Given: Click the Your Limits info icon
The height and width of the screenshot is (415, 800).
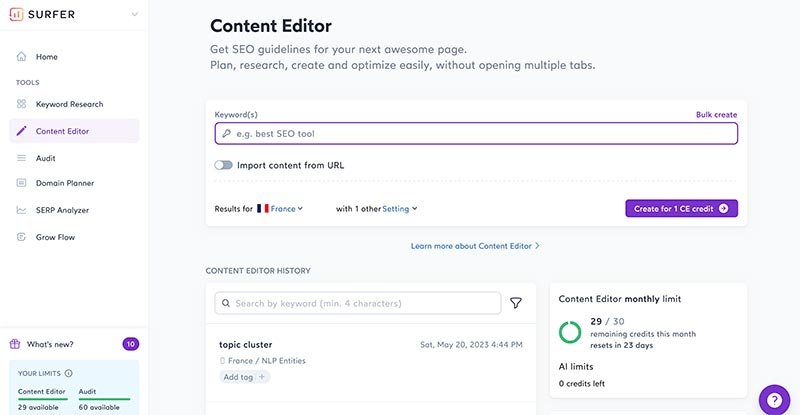Looking at the screenshot, I should 68,373.
